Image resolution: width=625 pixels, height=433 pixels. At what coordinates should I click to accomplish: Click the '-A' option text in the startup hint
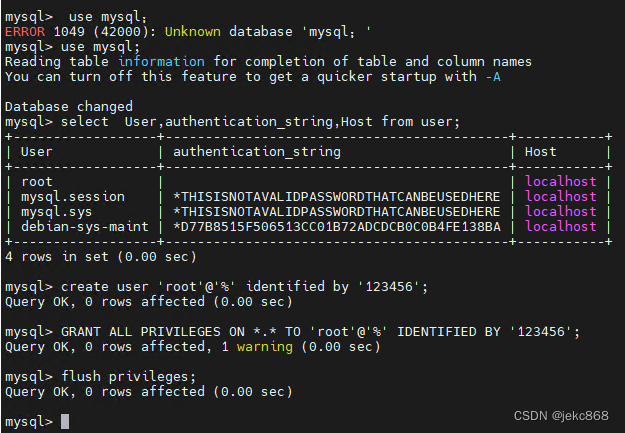tap(493, 77)
